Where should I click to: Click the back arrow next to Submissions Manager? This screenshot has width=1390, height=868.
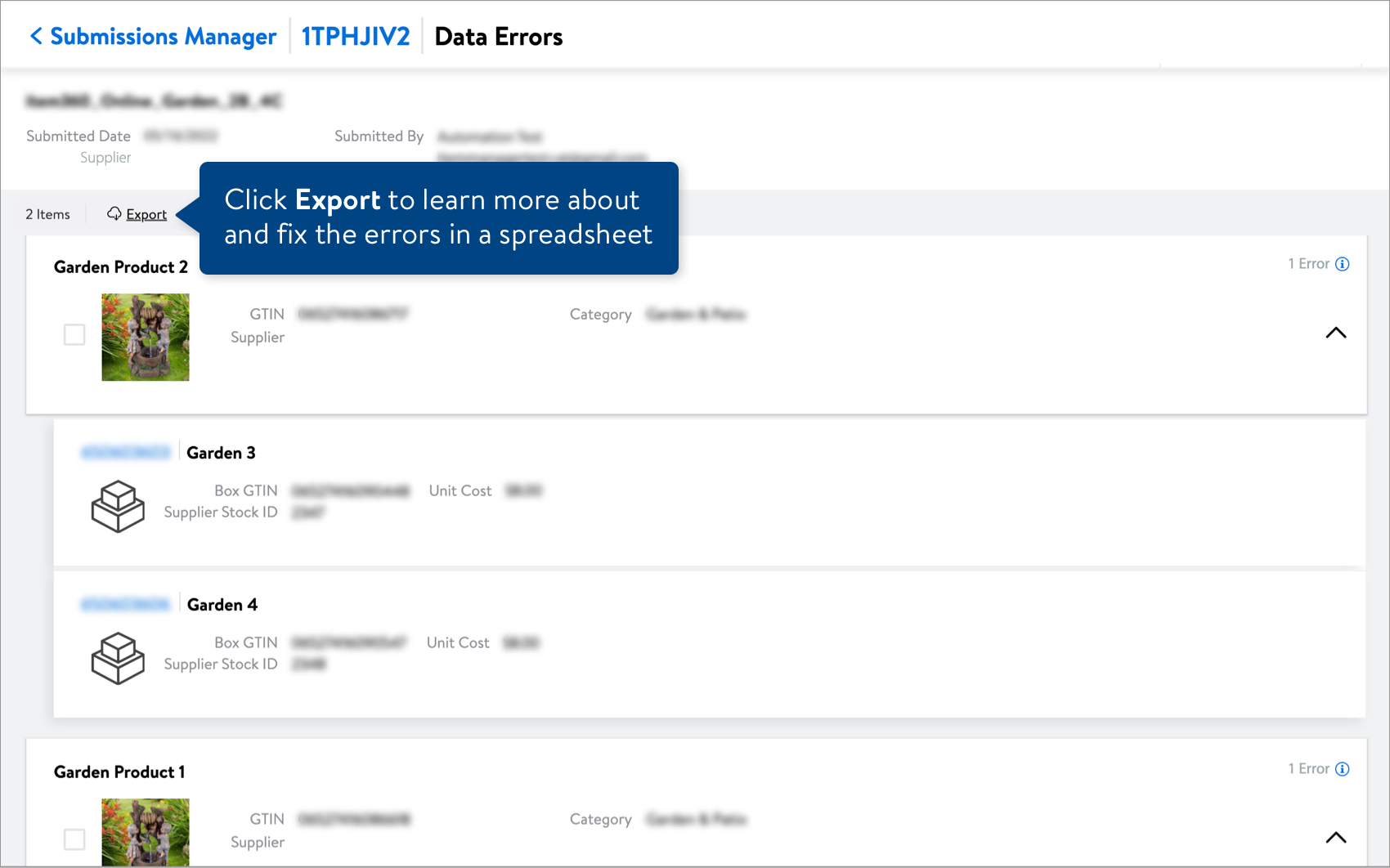click(x=34, y=35)
